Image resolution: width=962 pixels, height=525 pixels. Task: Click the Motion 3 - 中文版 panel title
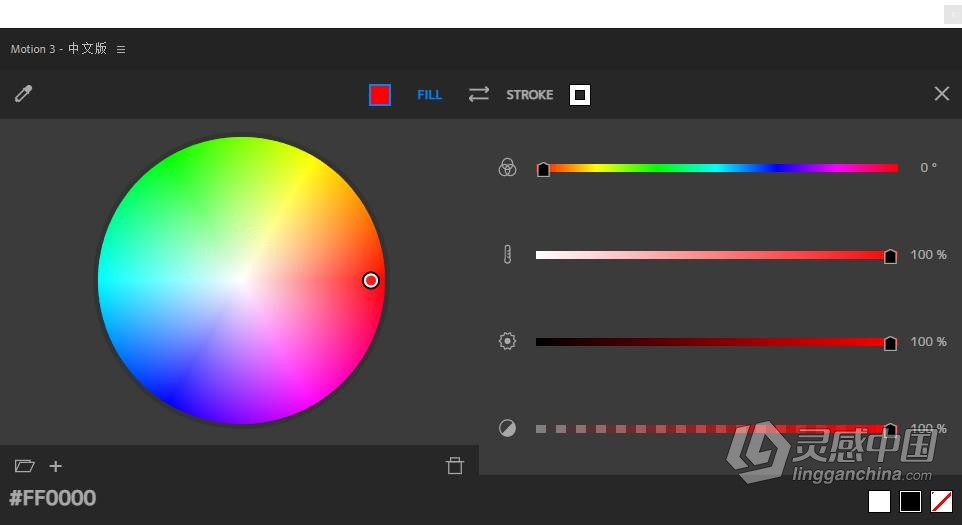[x=59, y=49]
